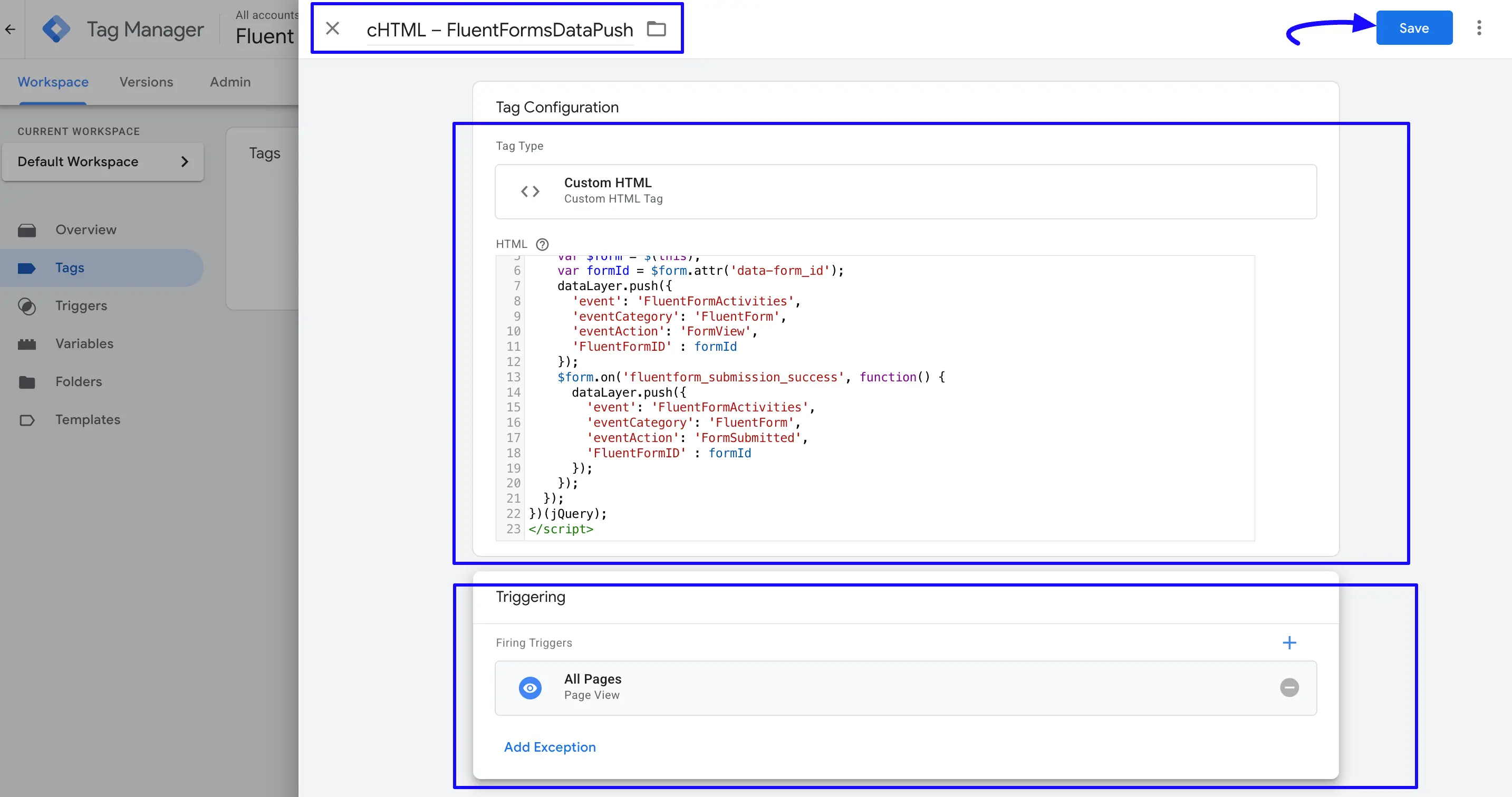
Task: Click the Tag Type label
Action: (519, 146)
